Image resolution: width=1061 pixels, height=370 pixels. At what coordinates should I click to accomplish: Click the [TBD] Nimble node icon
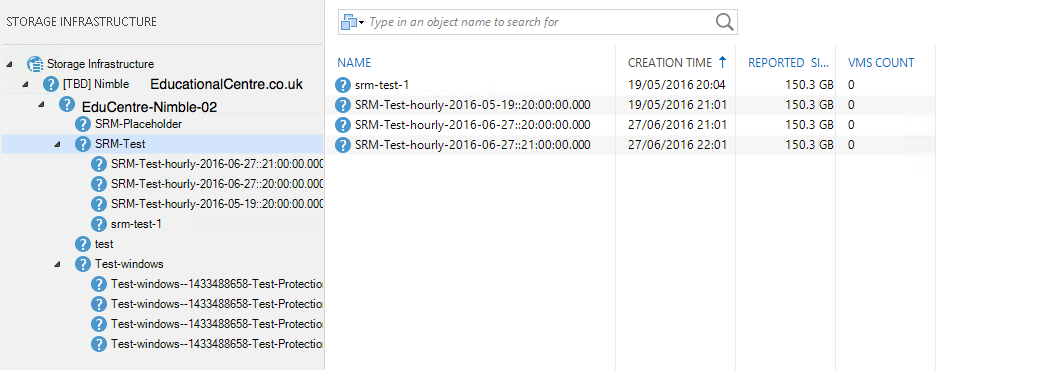point(51,84)
